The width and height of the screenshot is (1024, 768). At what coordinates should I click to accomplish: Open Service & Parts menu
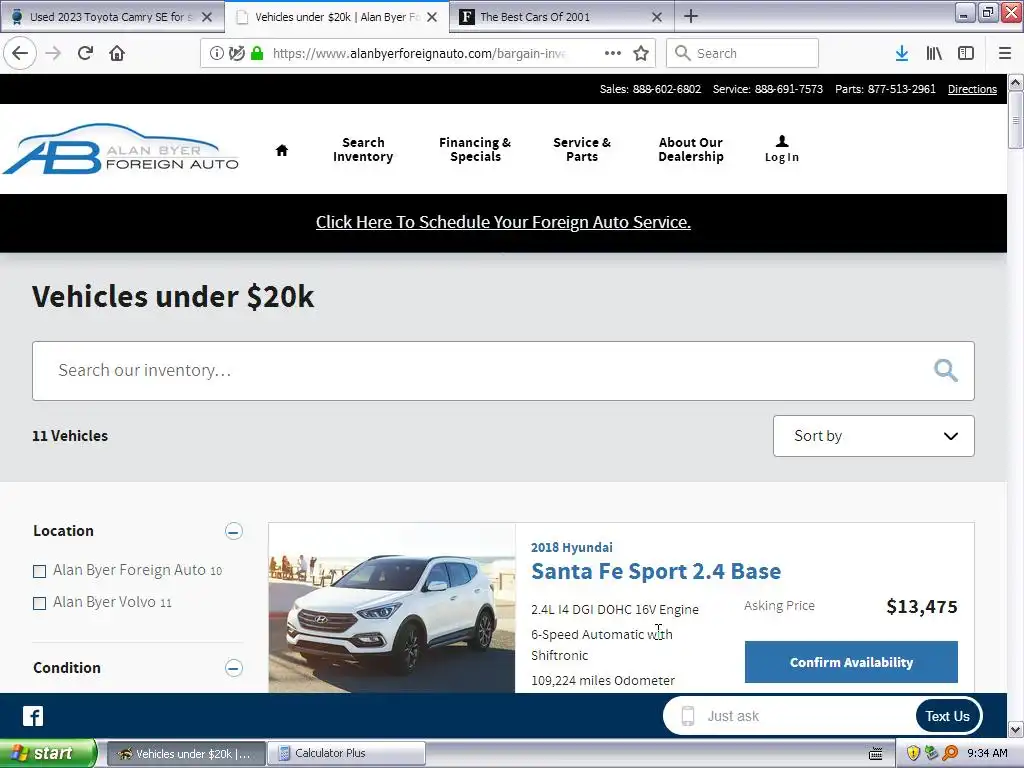click(x=582, y=150)
